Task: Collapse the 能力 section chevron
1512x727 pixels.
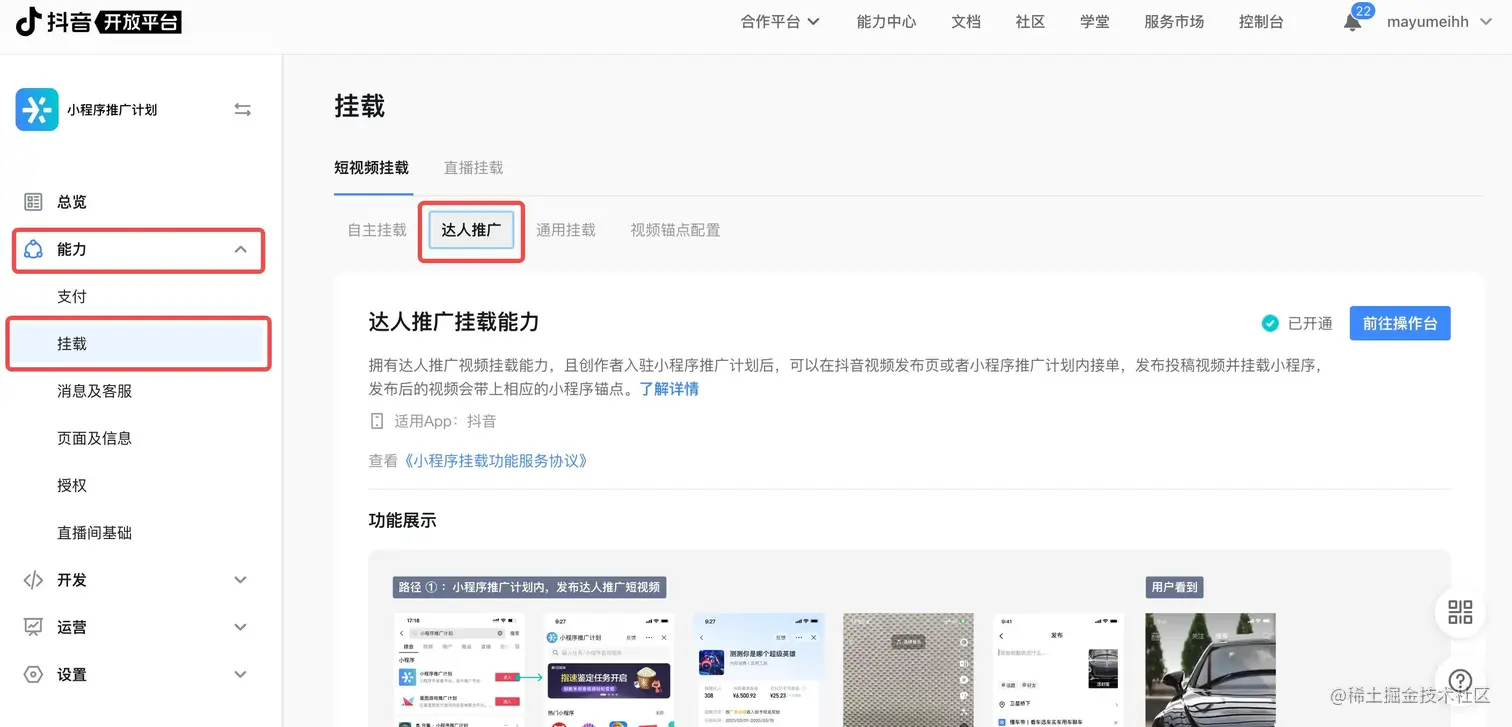Action: pyautogui.click(x=241, y=249)
